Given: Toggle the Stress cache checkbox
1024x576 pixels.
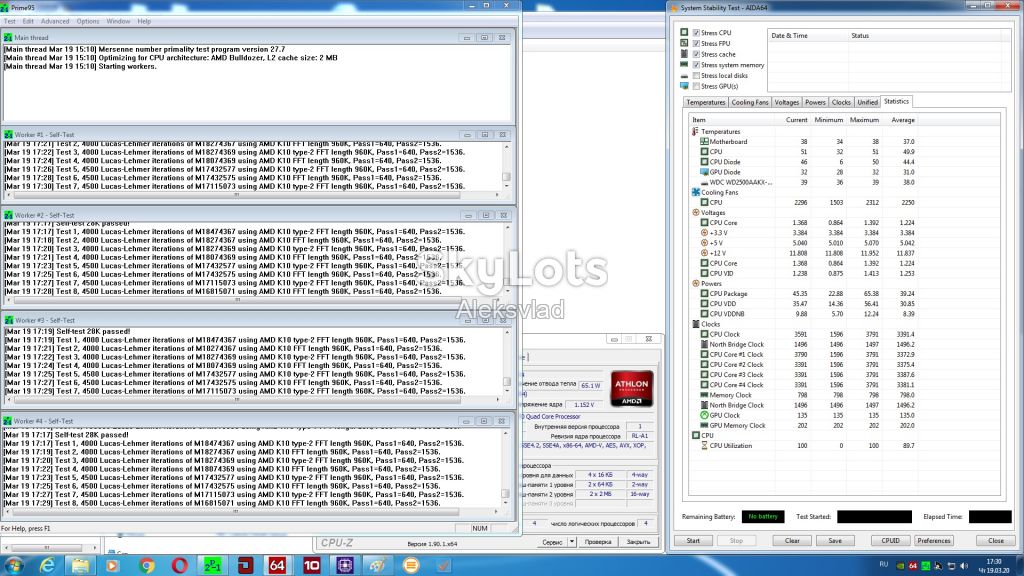Looking at the screenshot, I should tap(696, 54).
